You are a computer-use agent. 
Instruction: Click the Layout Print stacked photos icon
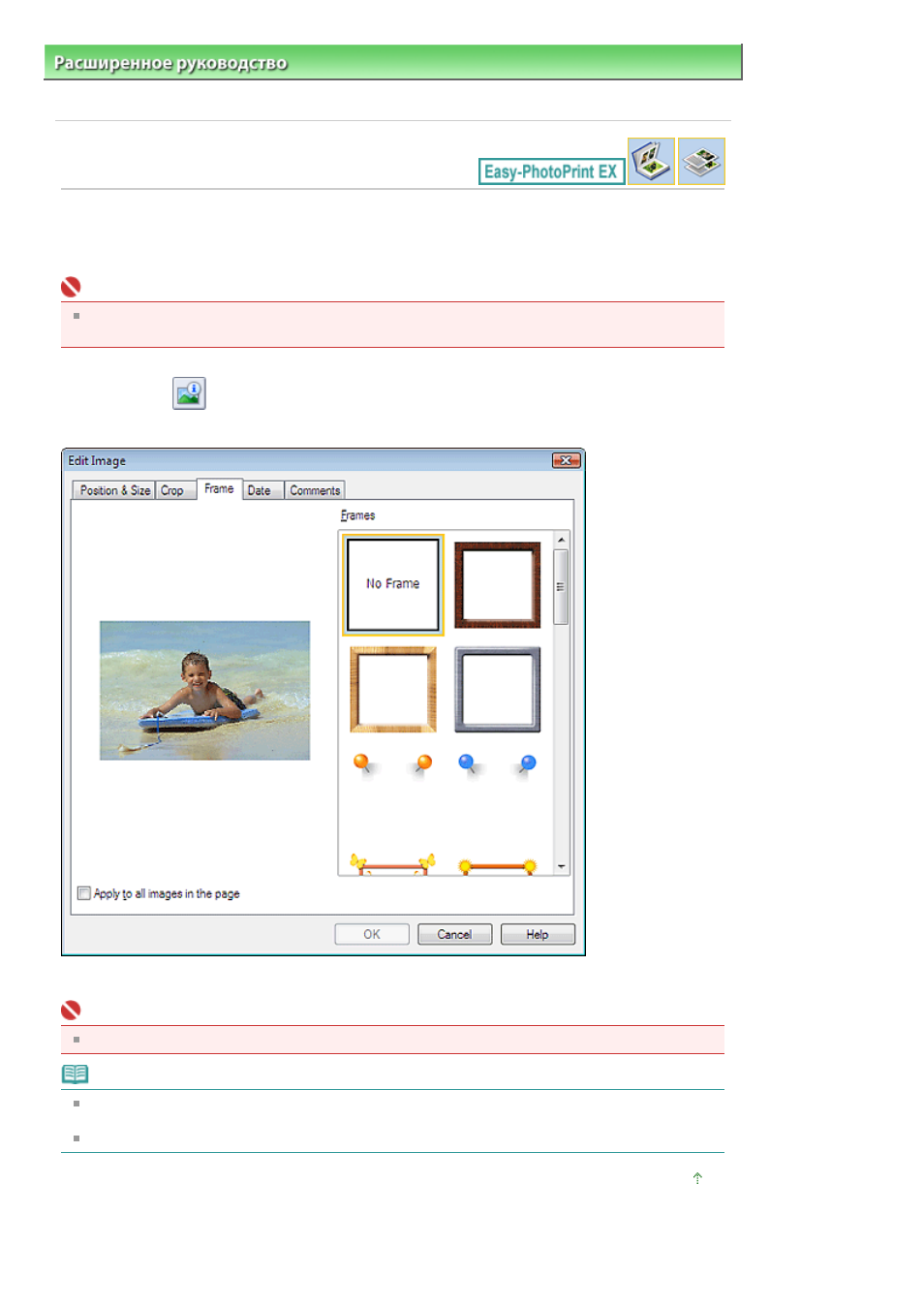click(x=701, y=161)
